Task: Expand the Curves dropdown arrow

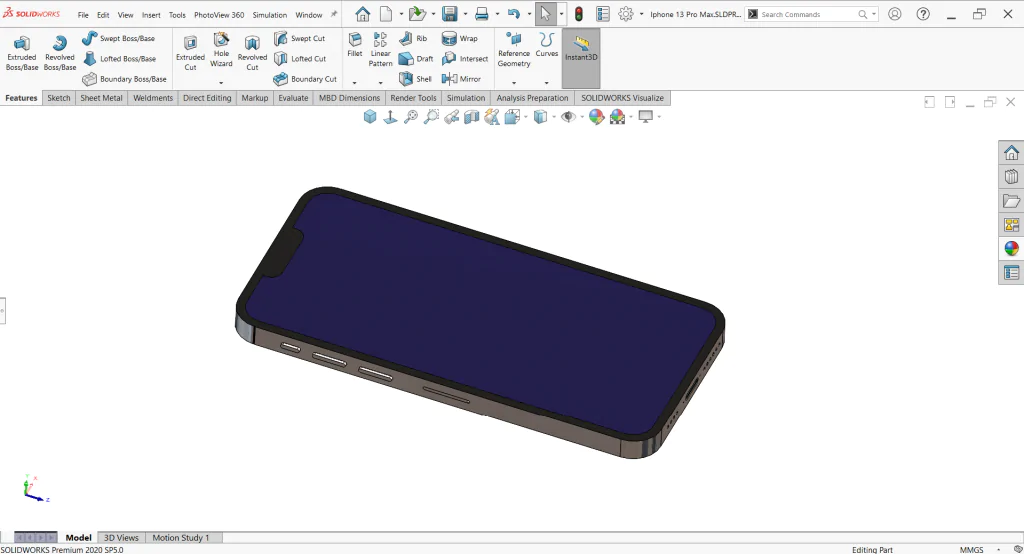Action: (547, 83)
